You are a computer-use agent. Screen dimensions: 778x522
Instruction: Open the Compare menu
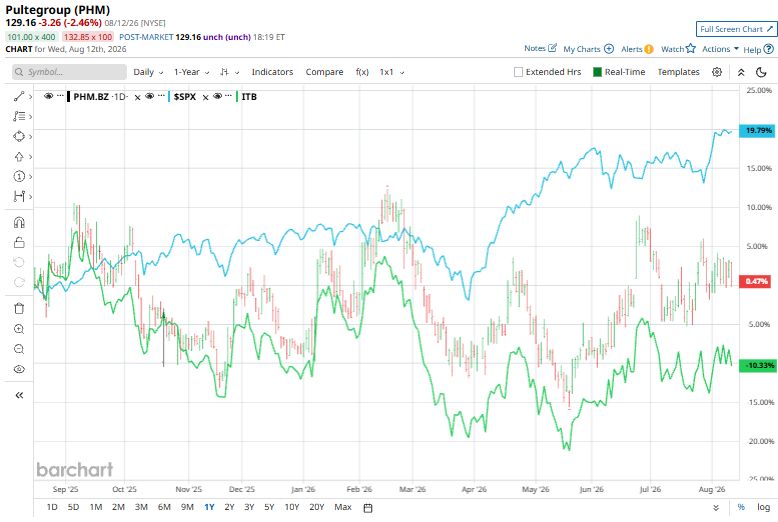click(324, 72)
